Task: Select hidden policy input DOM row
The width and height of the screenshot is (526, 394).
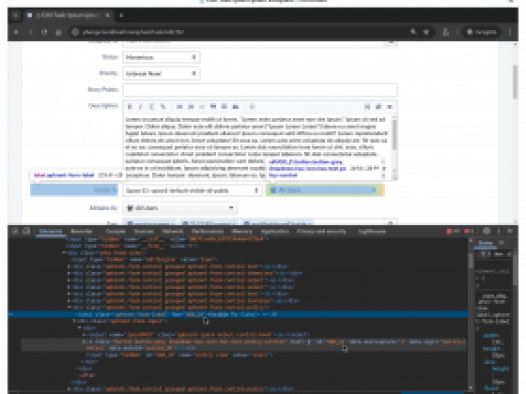Action: (179, 355)
